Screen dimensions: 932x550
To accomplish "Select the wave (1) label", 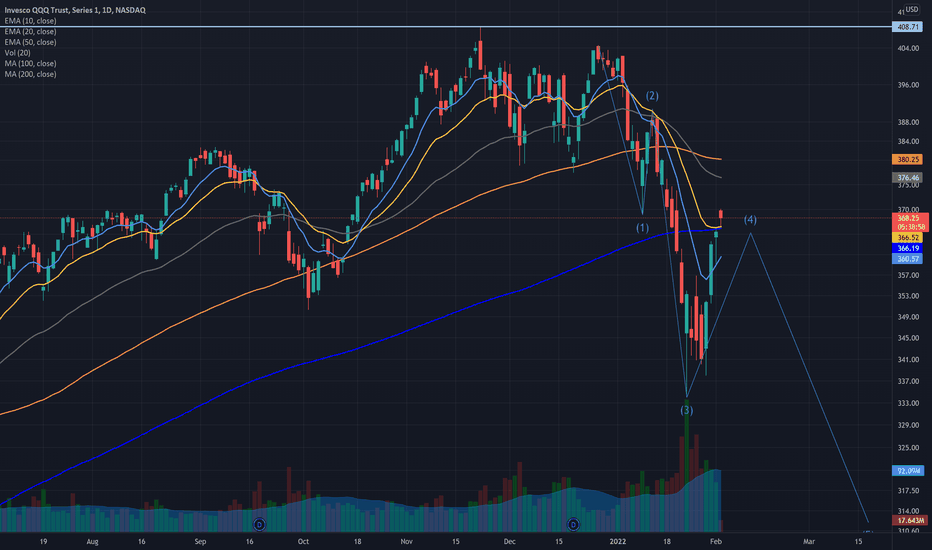I will (x=643, y=228).
